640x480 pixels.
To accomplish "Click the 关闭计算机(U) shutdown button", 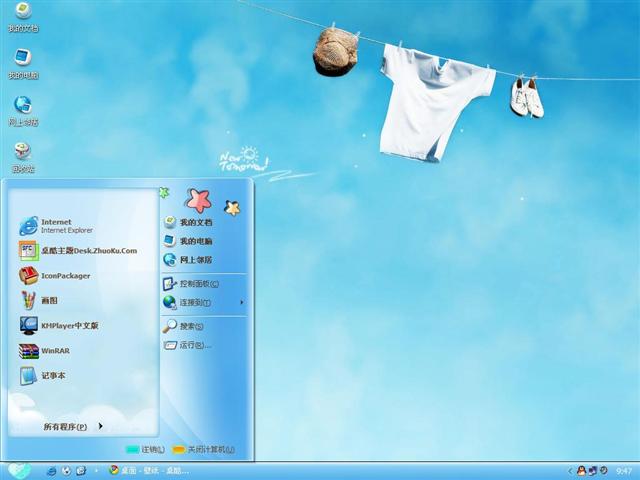I will pyautogui.click(x=203, y=449).
